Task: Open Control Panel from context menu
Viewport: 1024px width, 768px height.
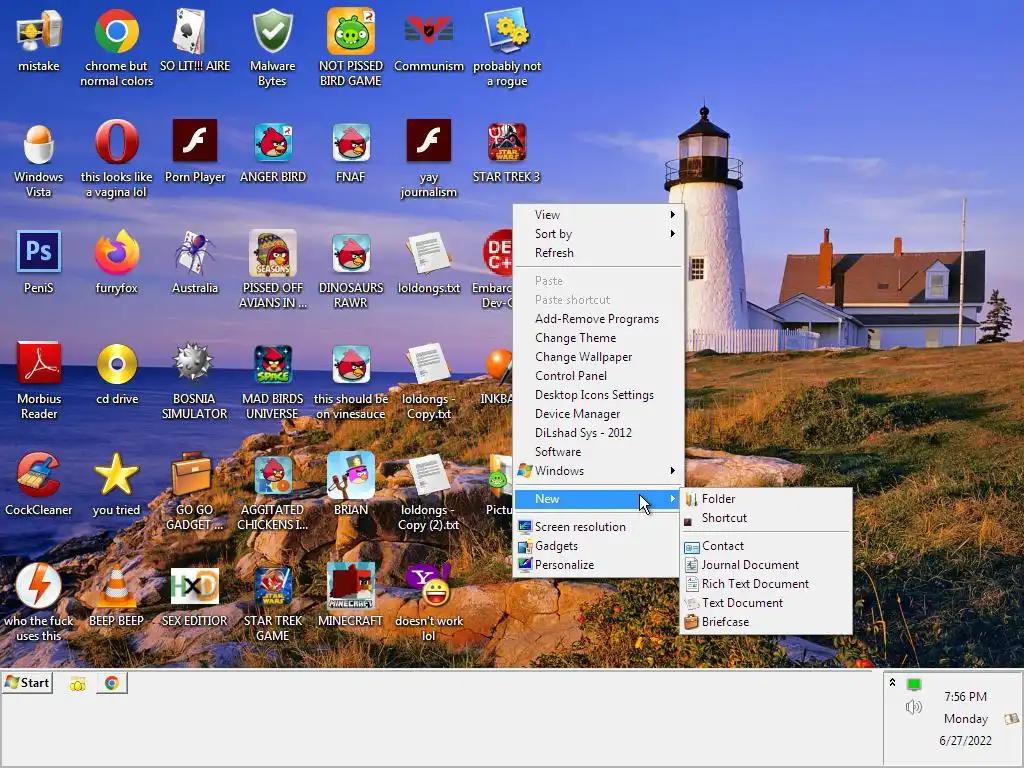Action: pos(598,376)
